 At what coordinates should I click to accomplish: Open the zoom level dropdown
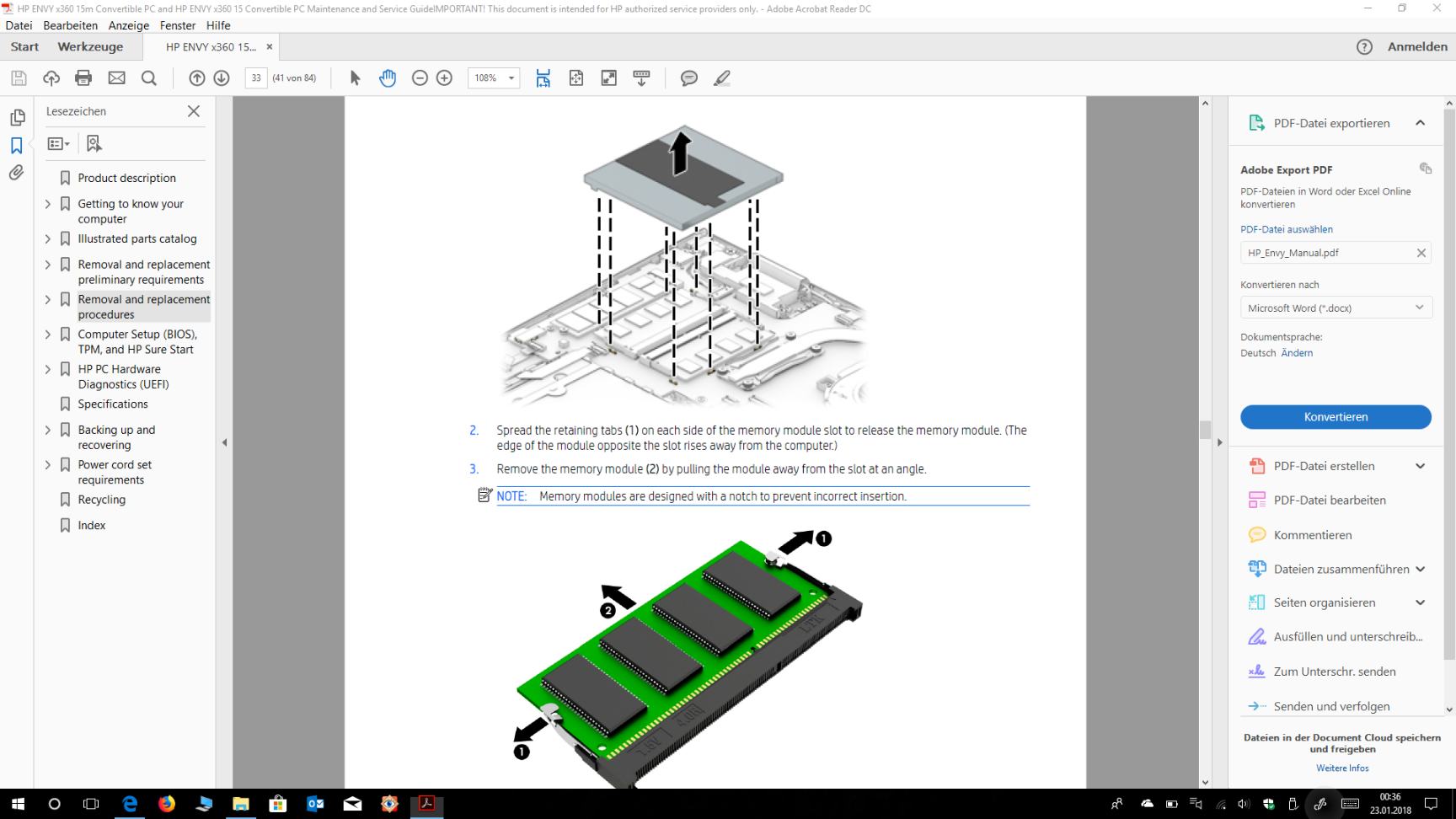coord(511,78)
